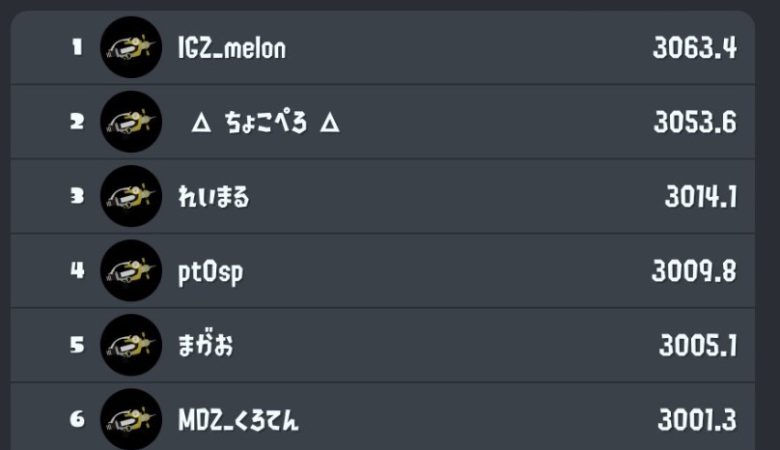Image resolution: width=780 pixels, height=450 pixels.
Task: Click the score 3005.1
Action: (697, 345)
